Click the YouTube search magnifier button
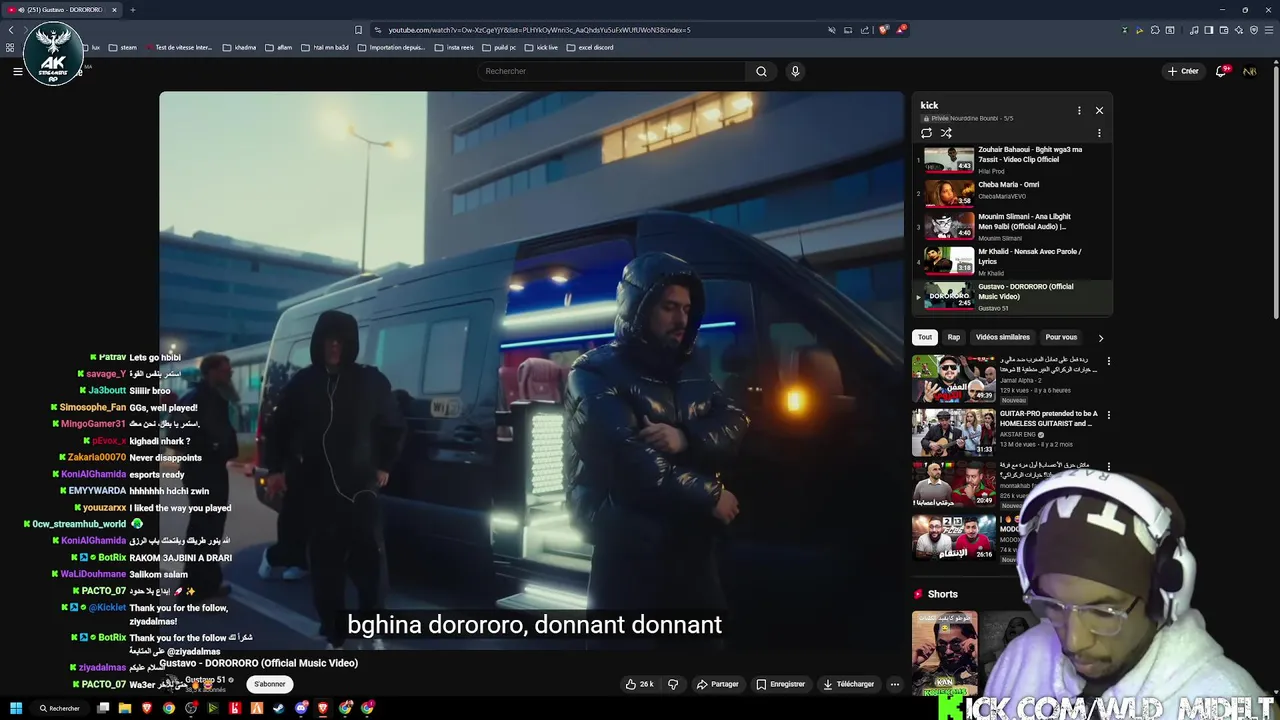1280x720 pixels. [x=761, y=71]
